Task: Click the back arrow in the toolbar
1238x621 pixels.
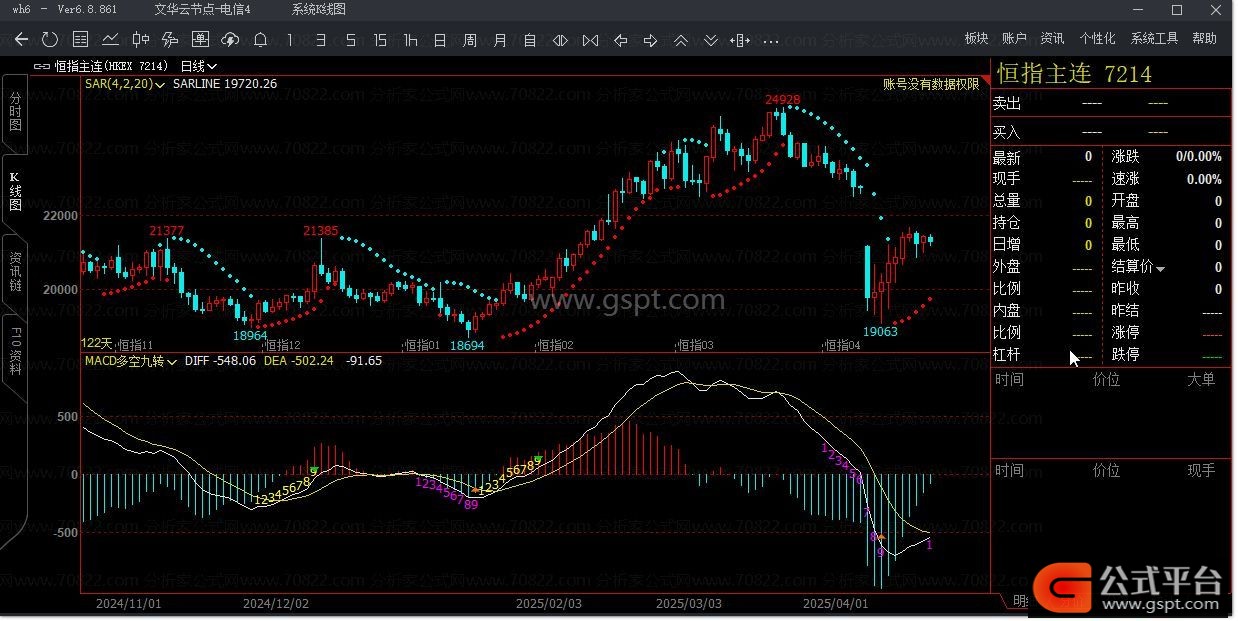Action: point(21,40)
